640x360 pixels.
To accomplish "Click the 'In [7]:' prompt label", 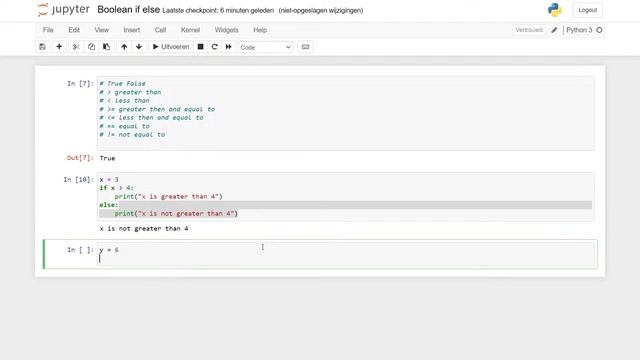I will [80, 84].
